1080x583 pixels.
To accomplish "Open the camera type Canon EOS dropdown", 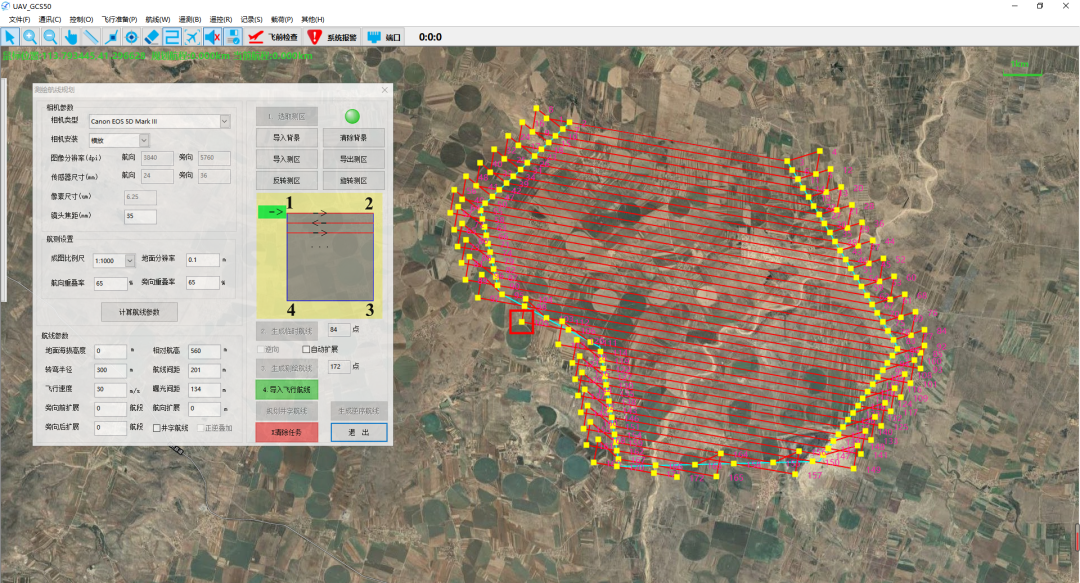I will [224, 121].
